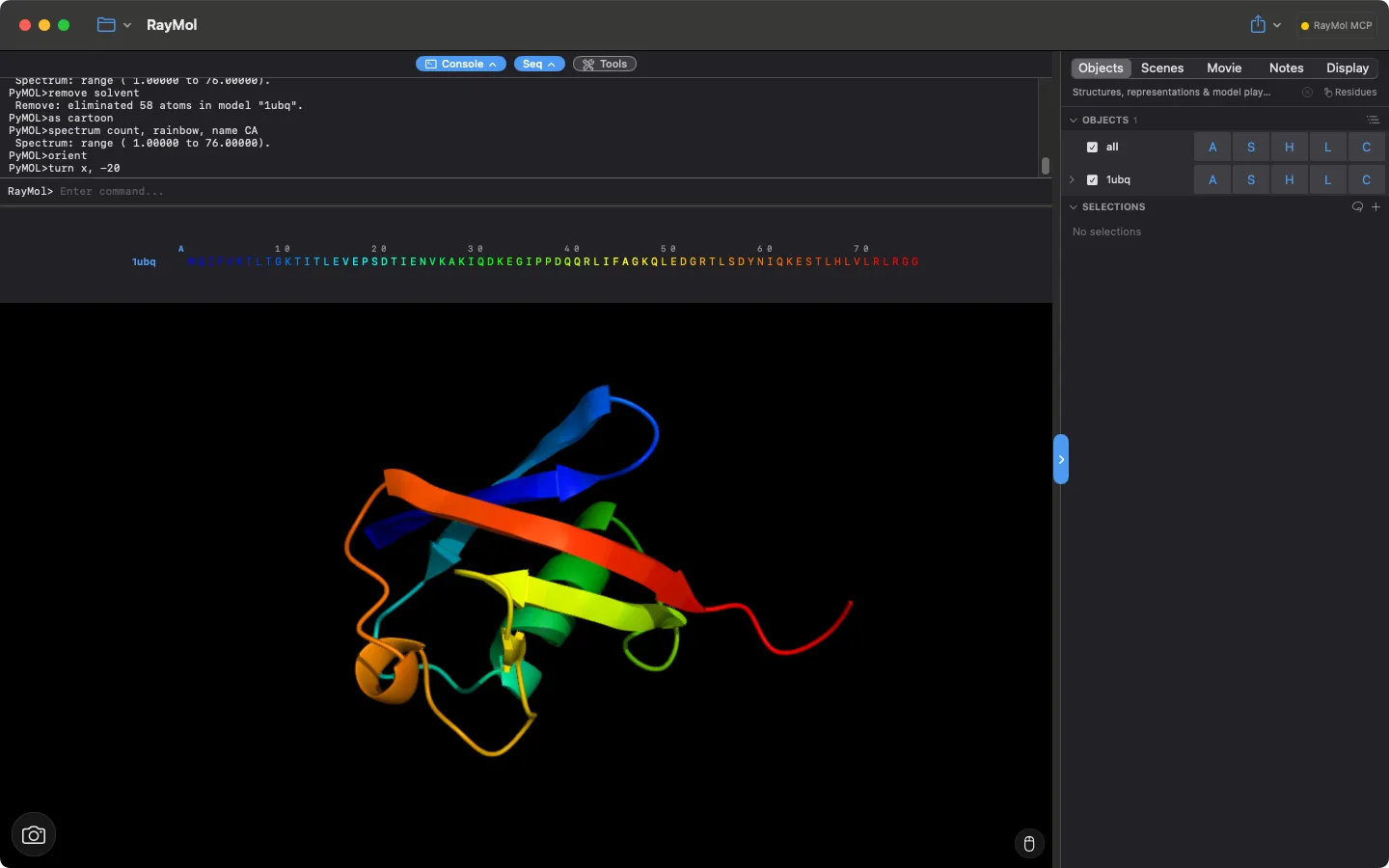The width and height of the screenshot is (1389, 868).
Task: Clear the panel search with x icon
Action: click(x=1307, y=93)
